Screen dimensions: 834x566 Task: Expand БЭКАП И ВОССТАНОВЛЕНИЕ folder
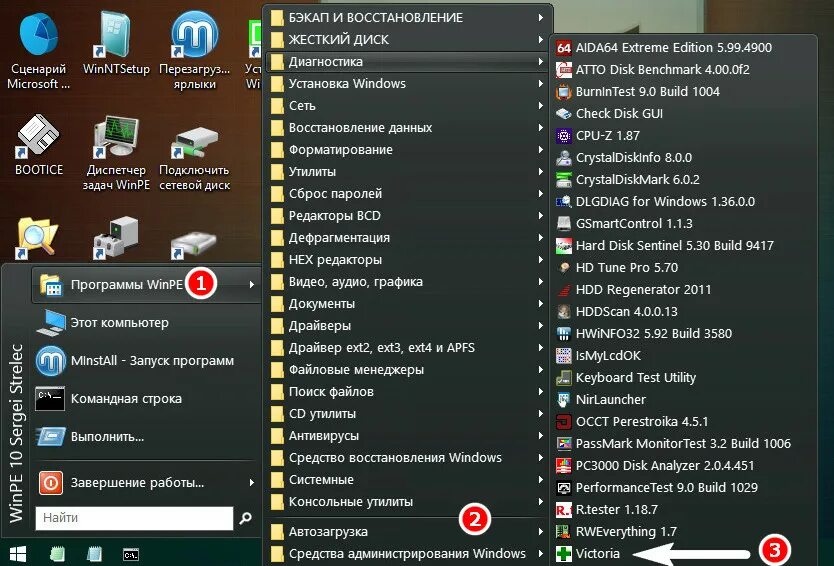pos(408,18)
